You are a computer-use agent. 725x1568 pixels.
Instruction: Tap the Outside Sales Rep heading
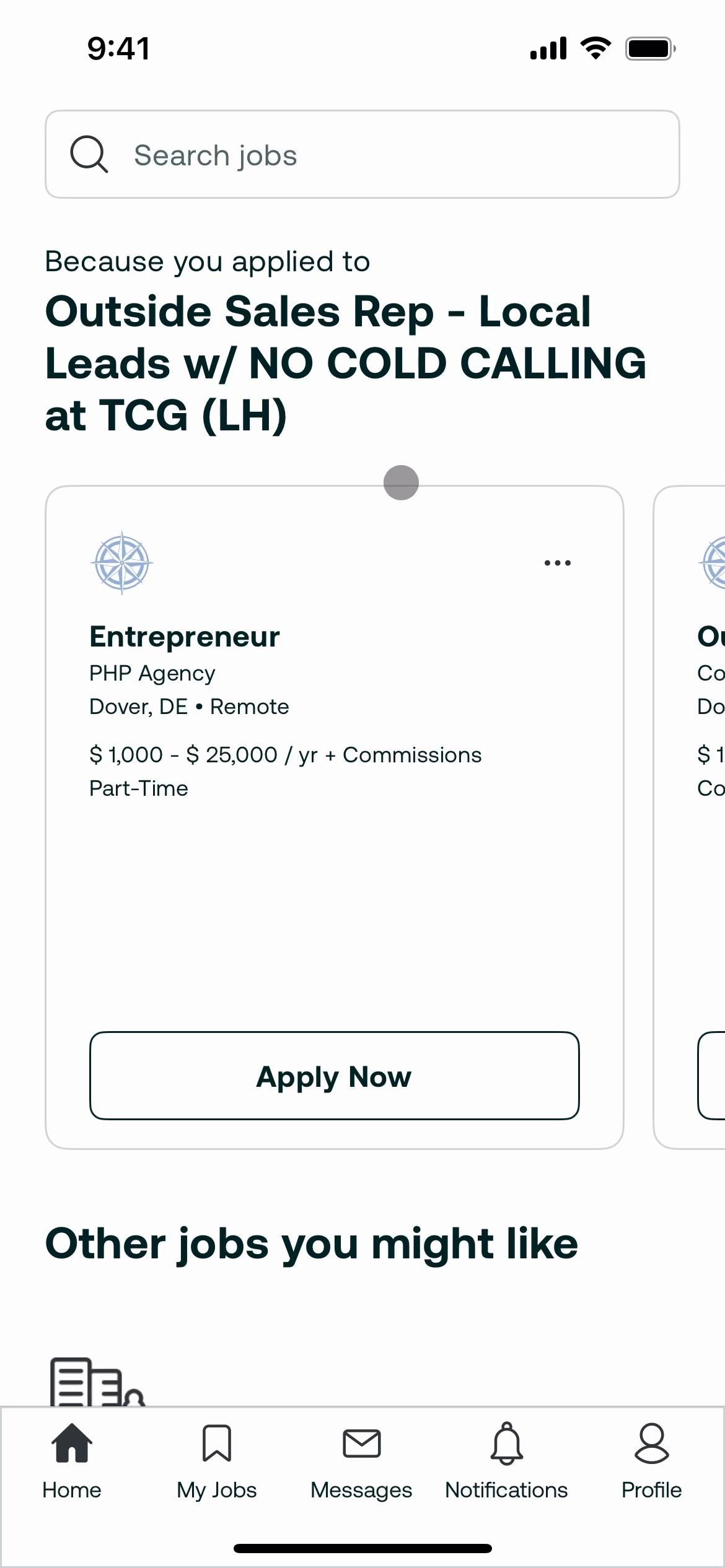point(345,363)
